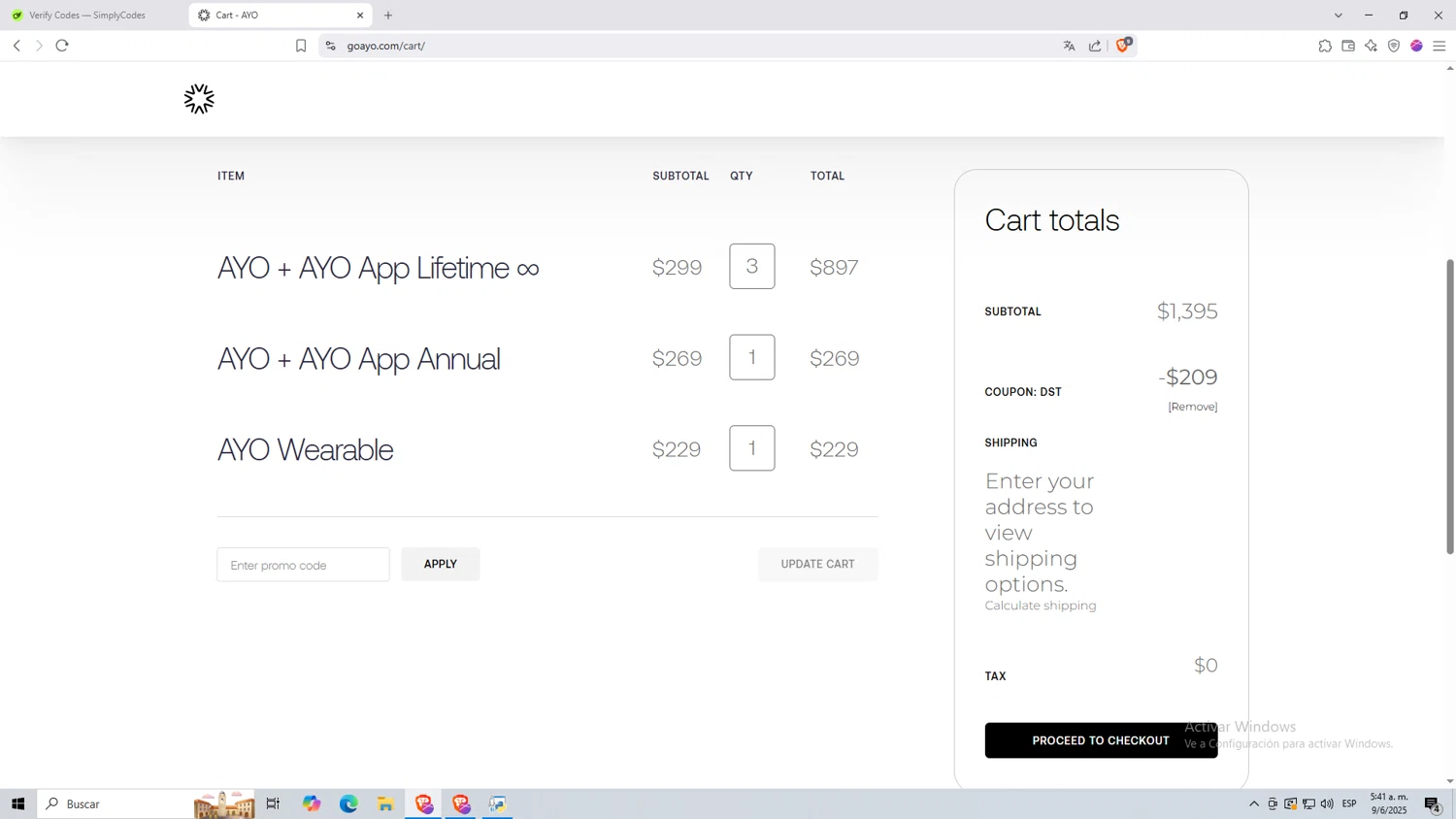Open Task View on the taskbar
1456x819 pixels.
tap(274, 803)
